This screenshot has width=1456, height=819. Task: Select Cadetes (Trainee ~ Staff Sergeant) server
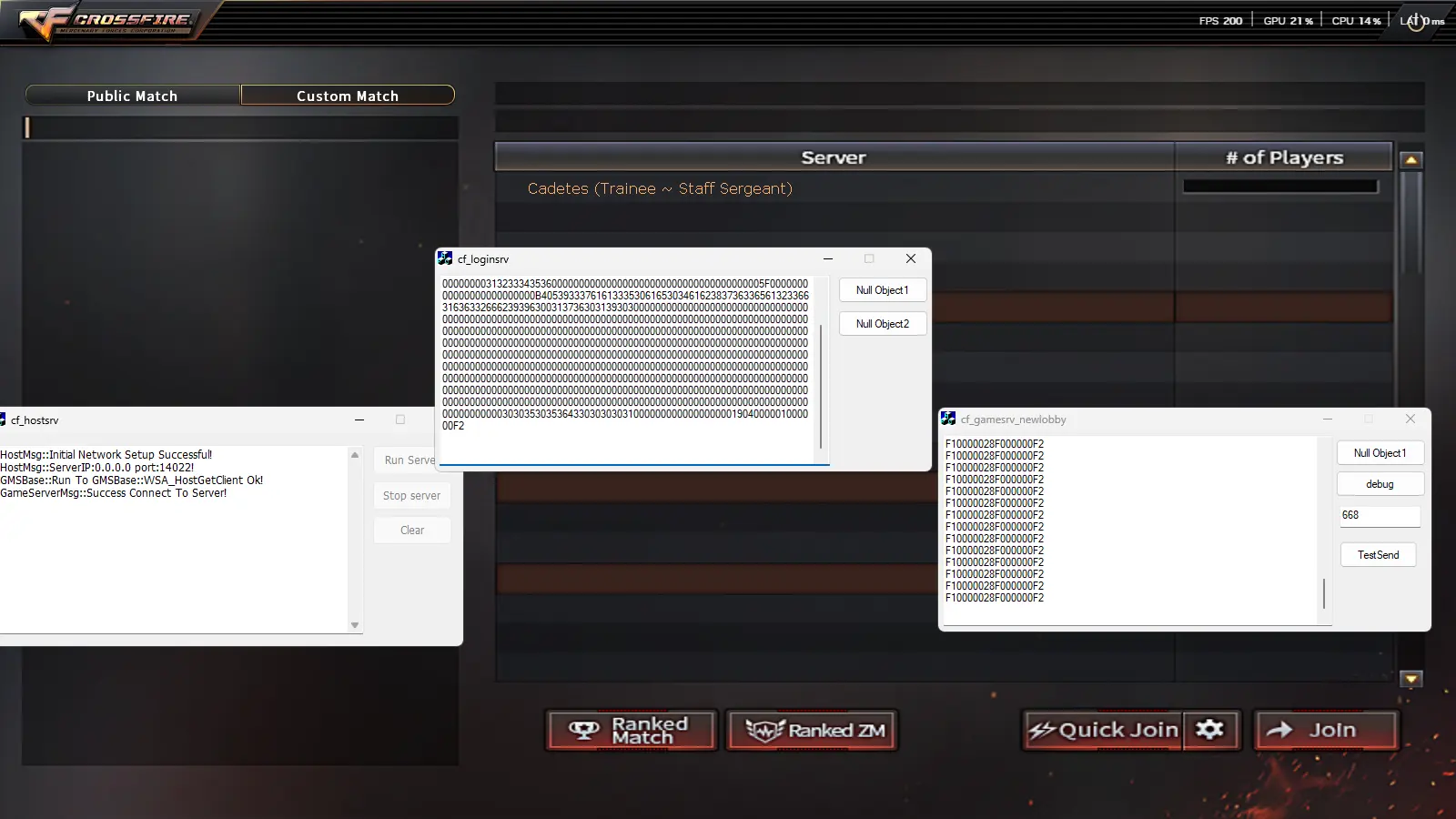[x=660, y=188]
